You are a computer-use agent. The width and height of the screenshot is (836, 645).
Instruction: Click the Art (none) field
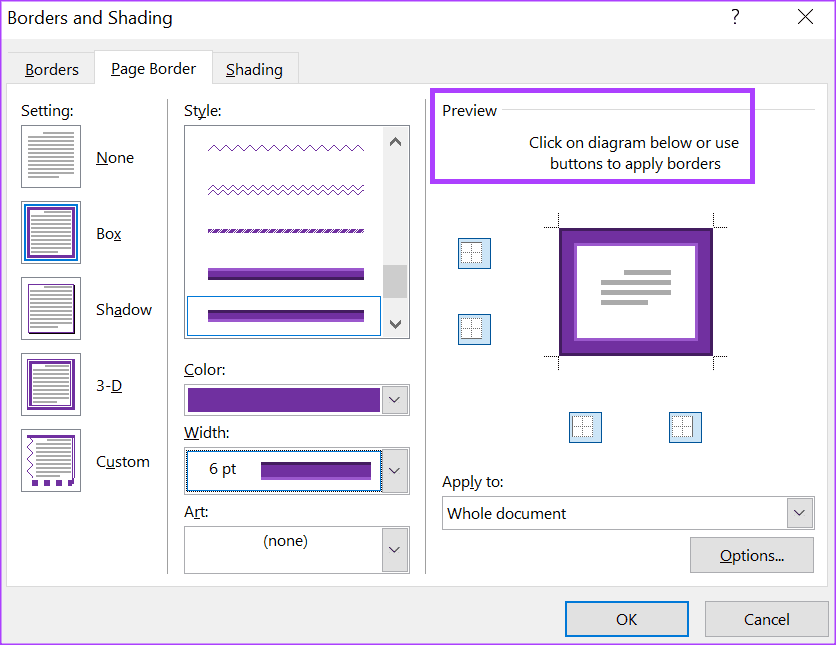tap(284, 550)
